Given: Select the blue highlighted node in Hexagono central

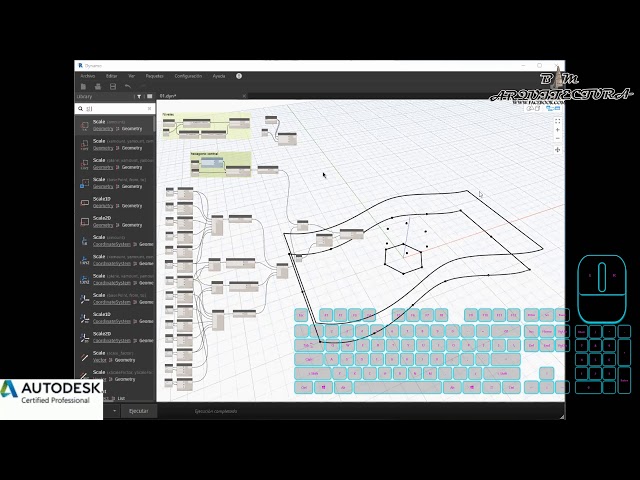Looking at the screenshot, I should click(x=212, y=163).
